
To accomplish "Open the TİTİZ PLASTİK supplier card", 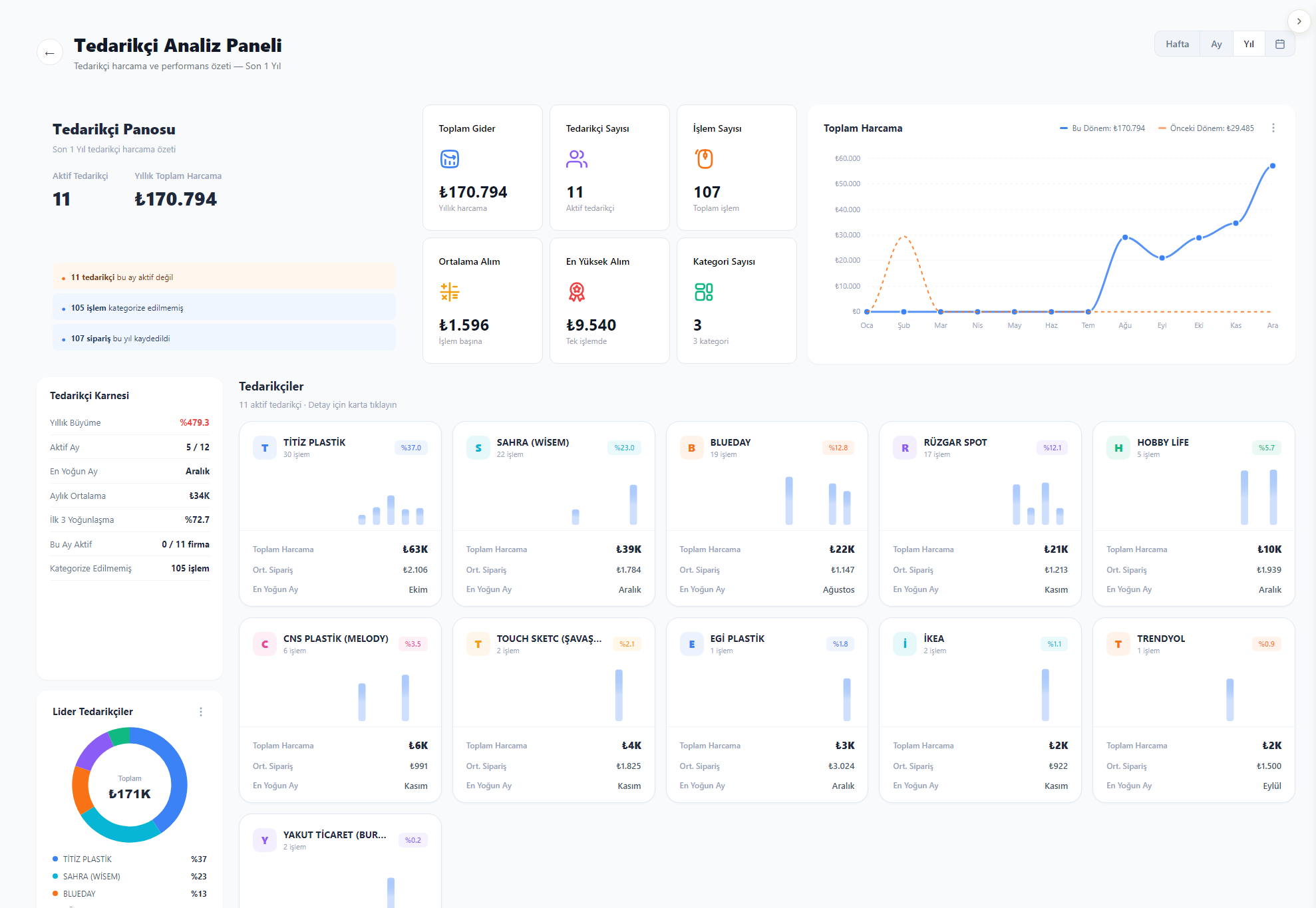I will (x=340, y=514).
